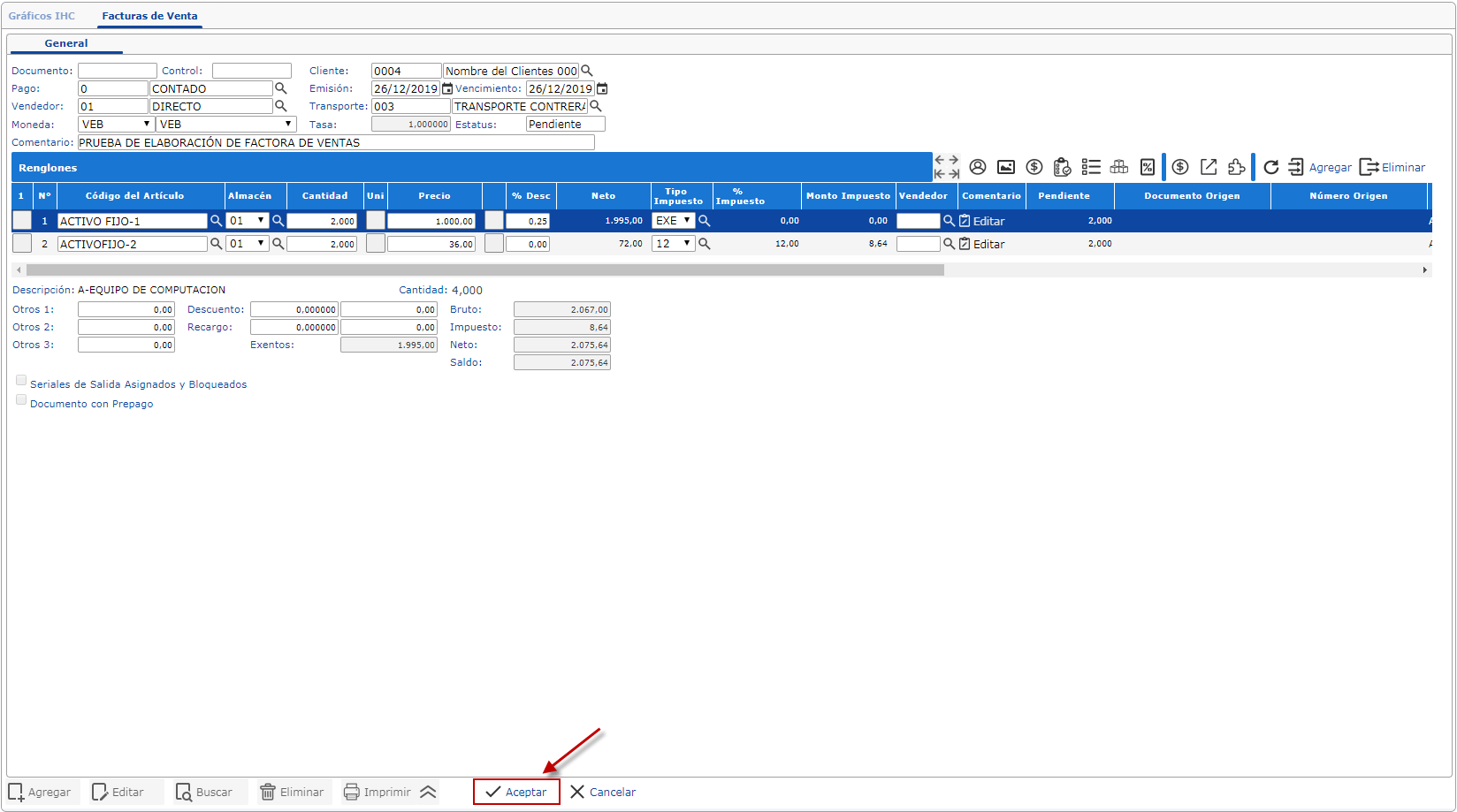
Task: Enable Seriales de Salida Asignados y Bloqueados
Action: coord(21,381)
